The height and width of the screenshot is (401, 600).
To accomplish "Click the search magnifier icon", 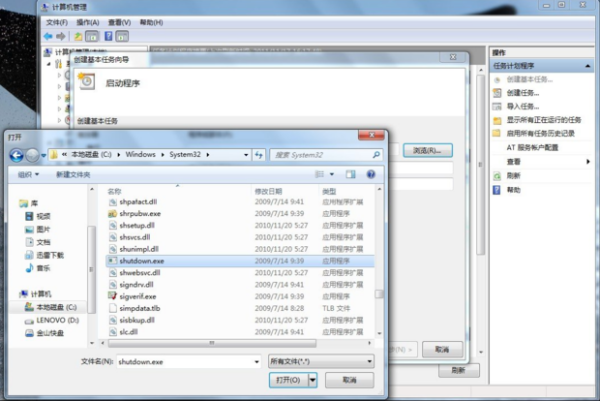I will (x=376, y=155).
